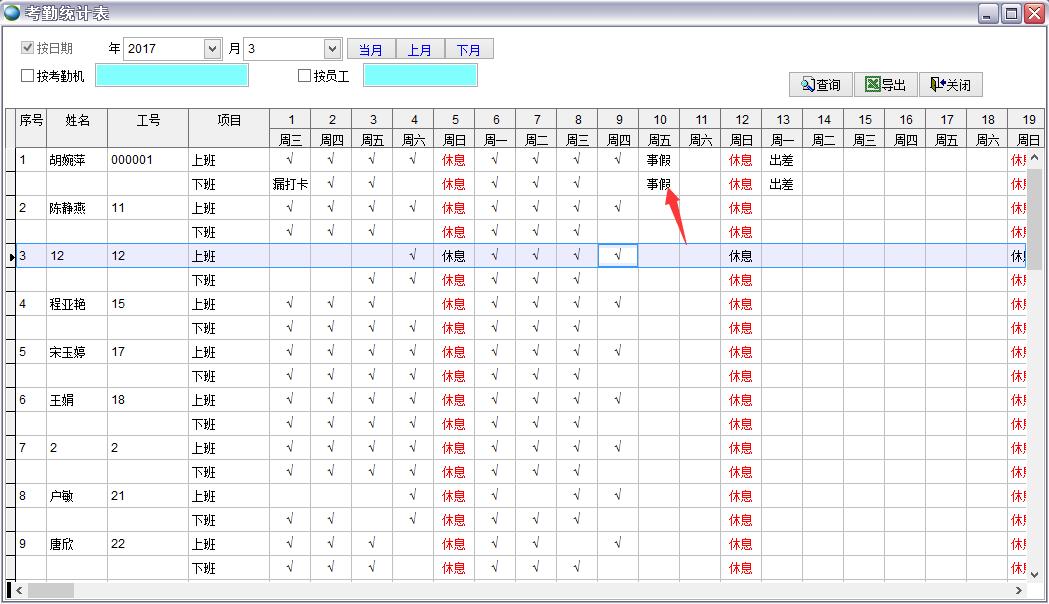This screenshot has width=1049, height=604.
Task: Click inside the 按员工 input field
Action: (x=420, y=76)
